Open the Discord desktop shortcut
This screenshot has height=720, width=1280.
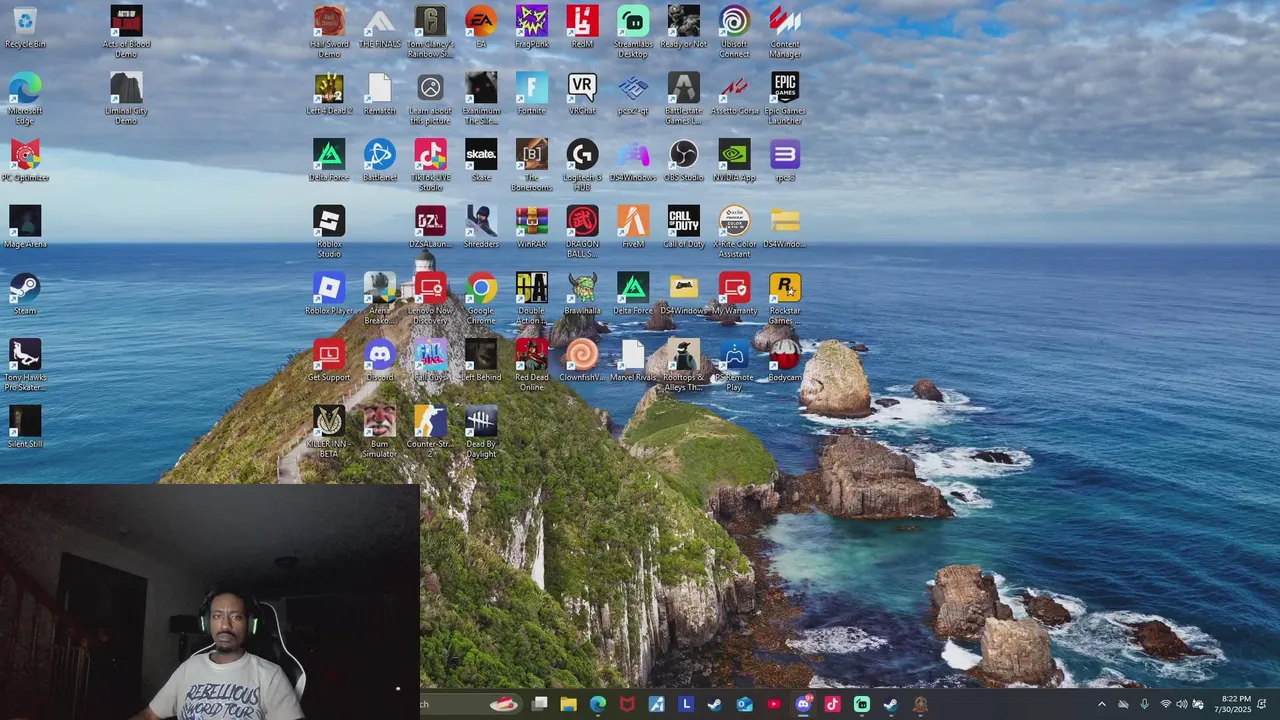379,361
